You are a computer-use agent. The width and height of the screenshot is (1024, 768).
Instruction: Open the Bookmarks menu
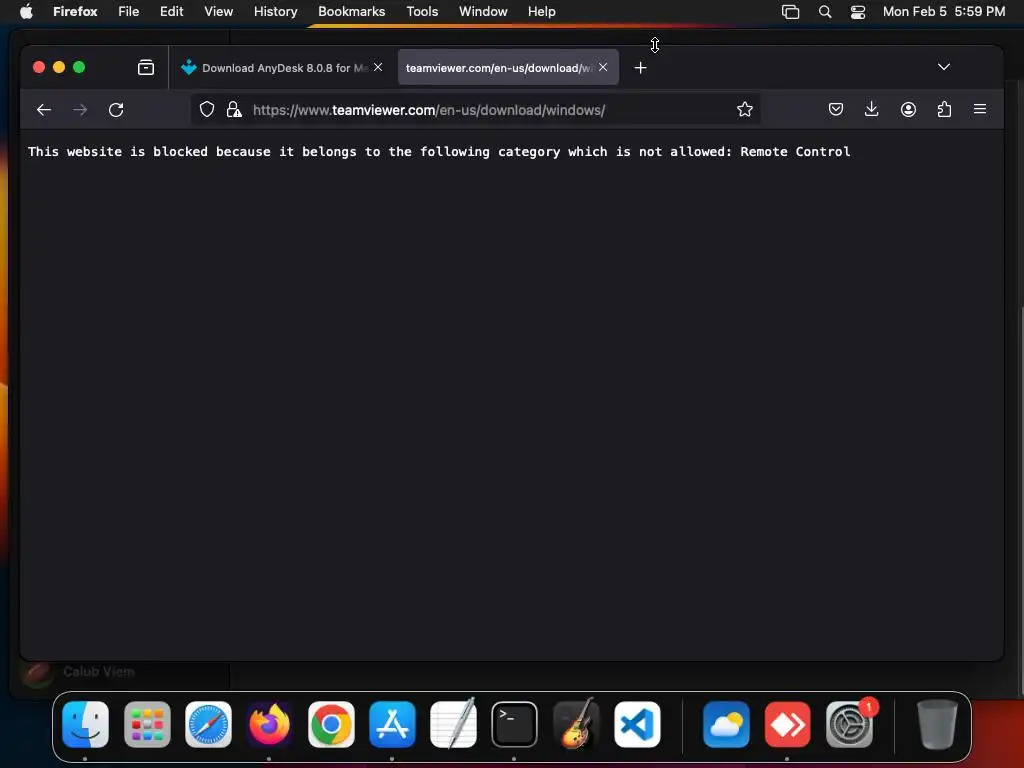click(351, 11)
